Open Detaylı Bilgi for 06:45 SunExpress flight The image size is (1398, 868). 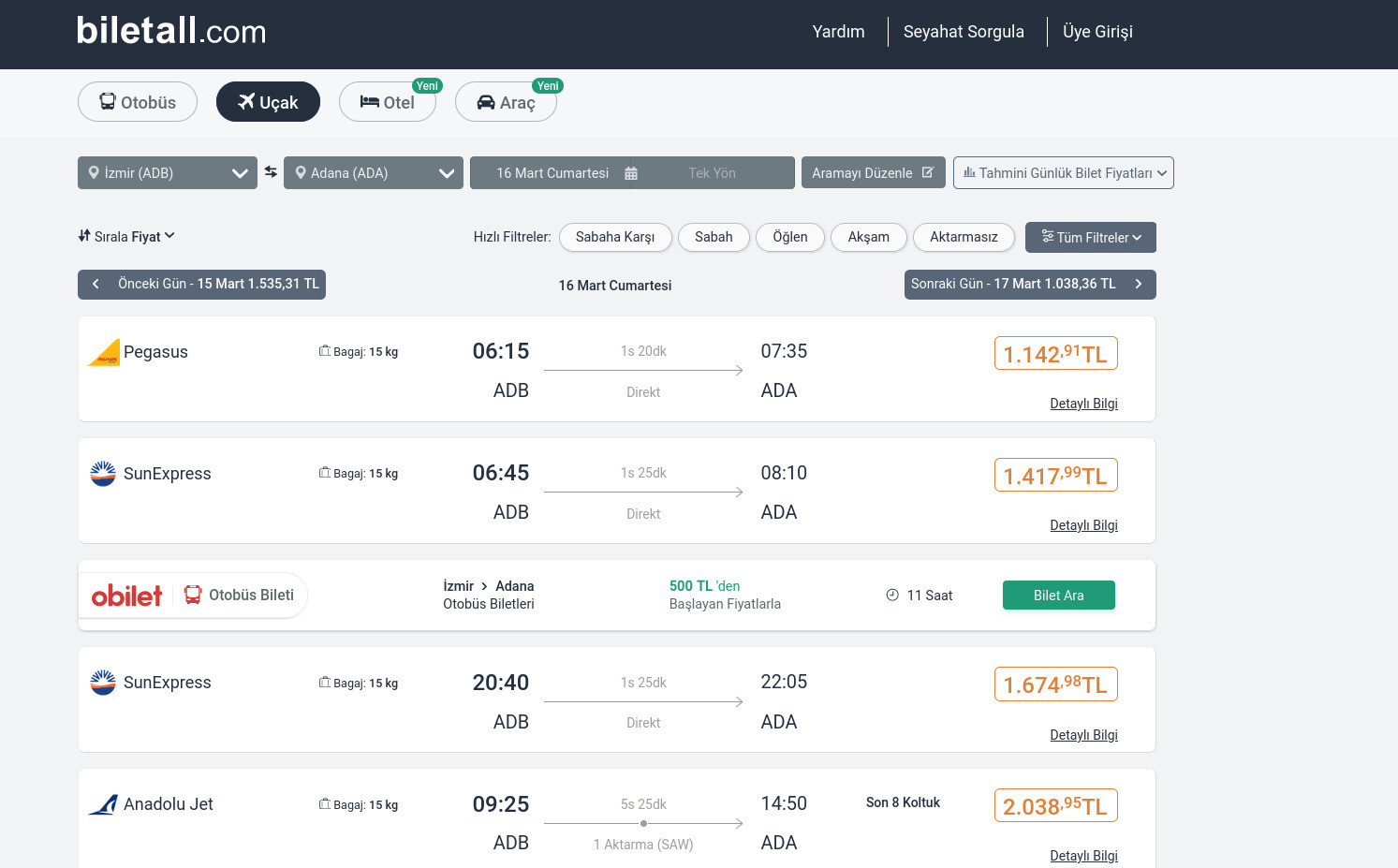point(1084,525)
